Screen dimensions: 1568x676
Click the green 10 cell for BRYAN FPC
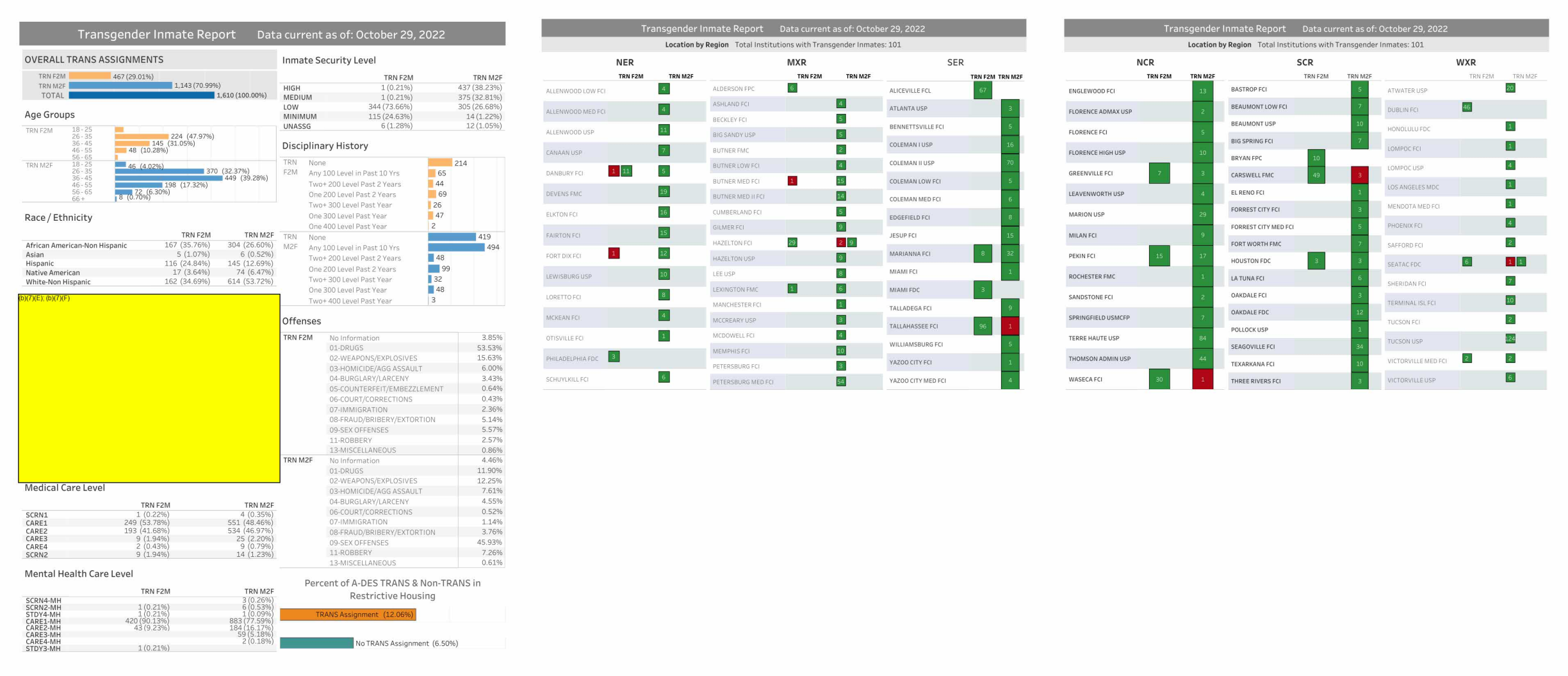[x=1316, y=157]
